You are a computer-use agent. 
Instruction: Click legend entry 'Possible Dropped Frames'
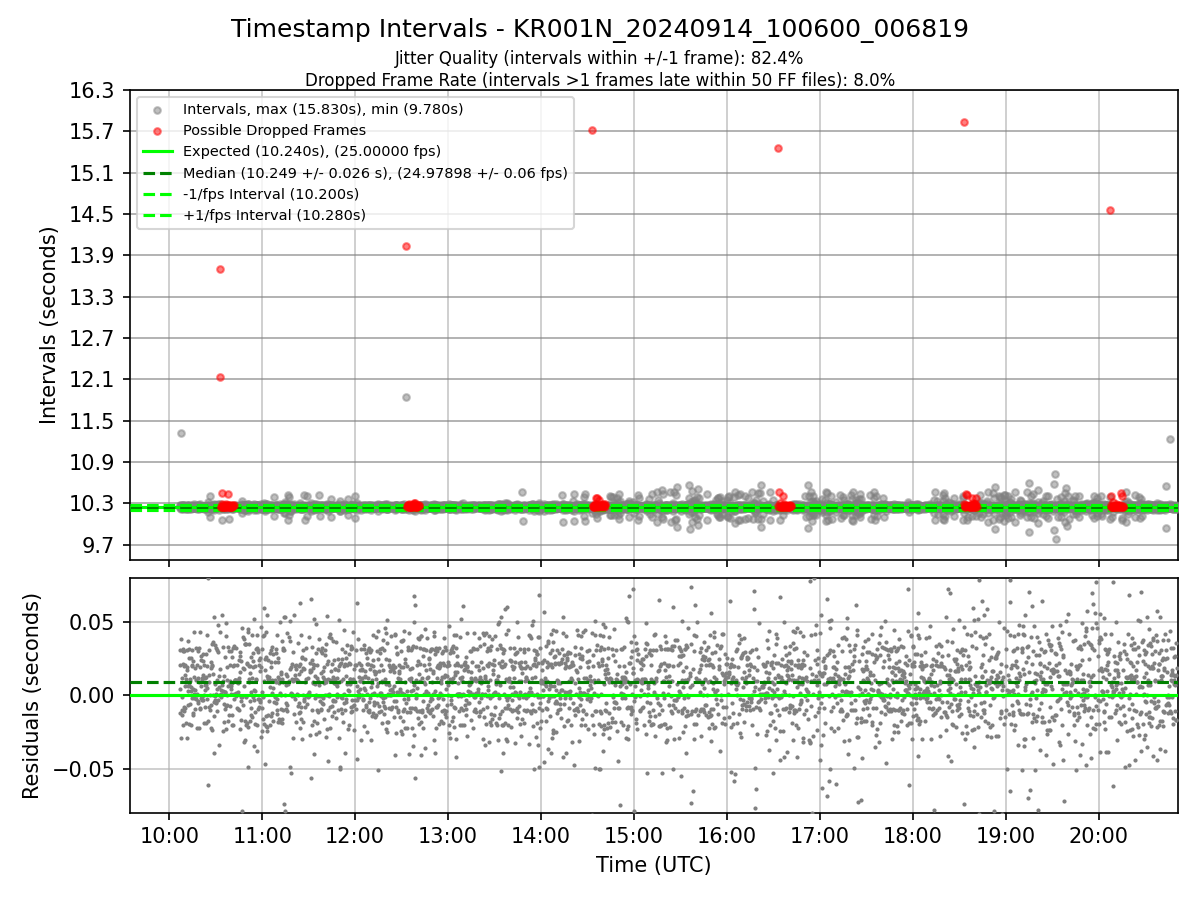click(x=274, y=130)
